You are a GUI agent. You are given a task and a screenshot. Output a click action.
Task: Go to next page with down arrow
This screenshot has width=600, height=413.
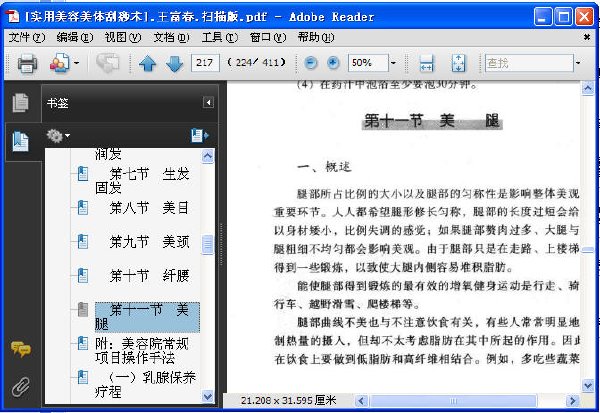pyautogui.click(x=174, y=63)
